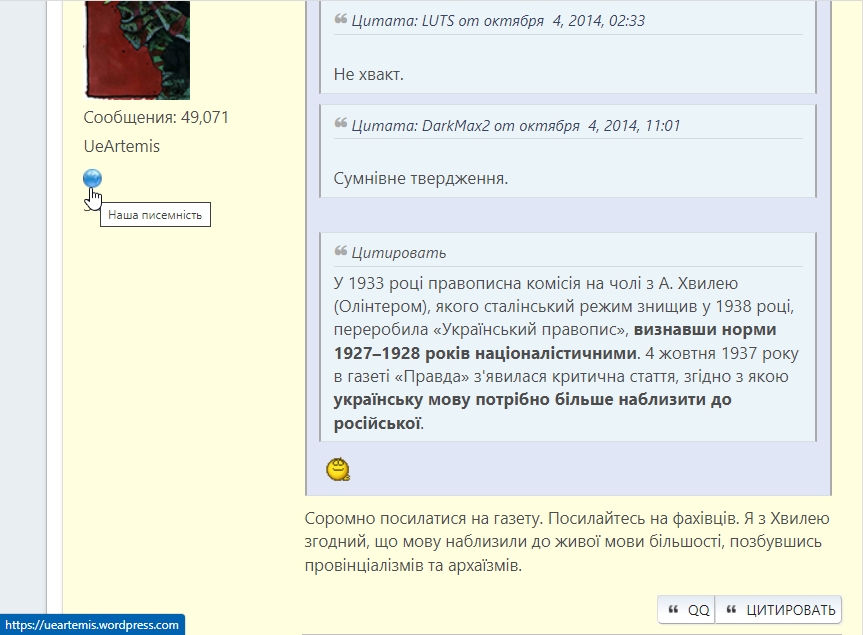Click the "Сообщения: 49,071" post count

[156, 117]
